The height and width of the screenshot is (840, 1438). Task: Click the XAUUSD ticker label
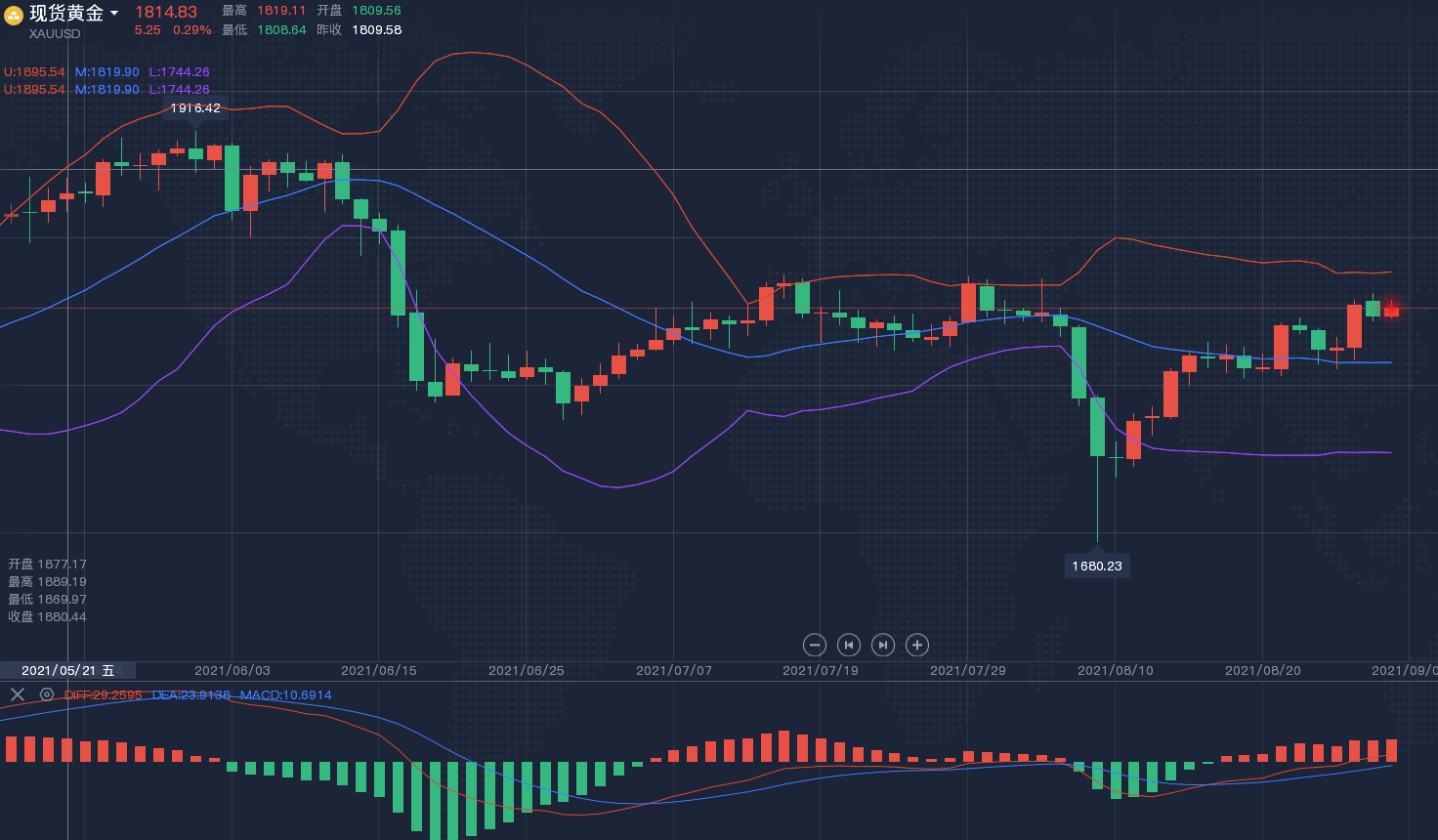tap(55, 34)
